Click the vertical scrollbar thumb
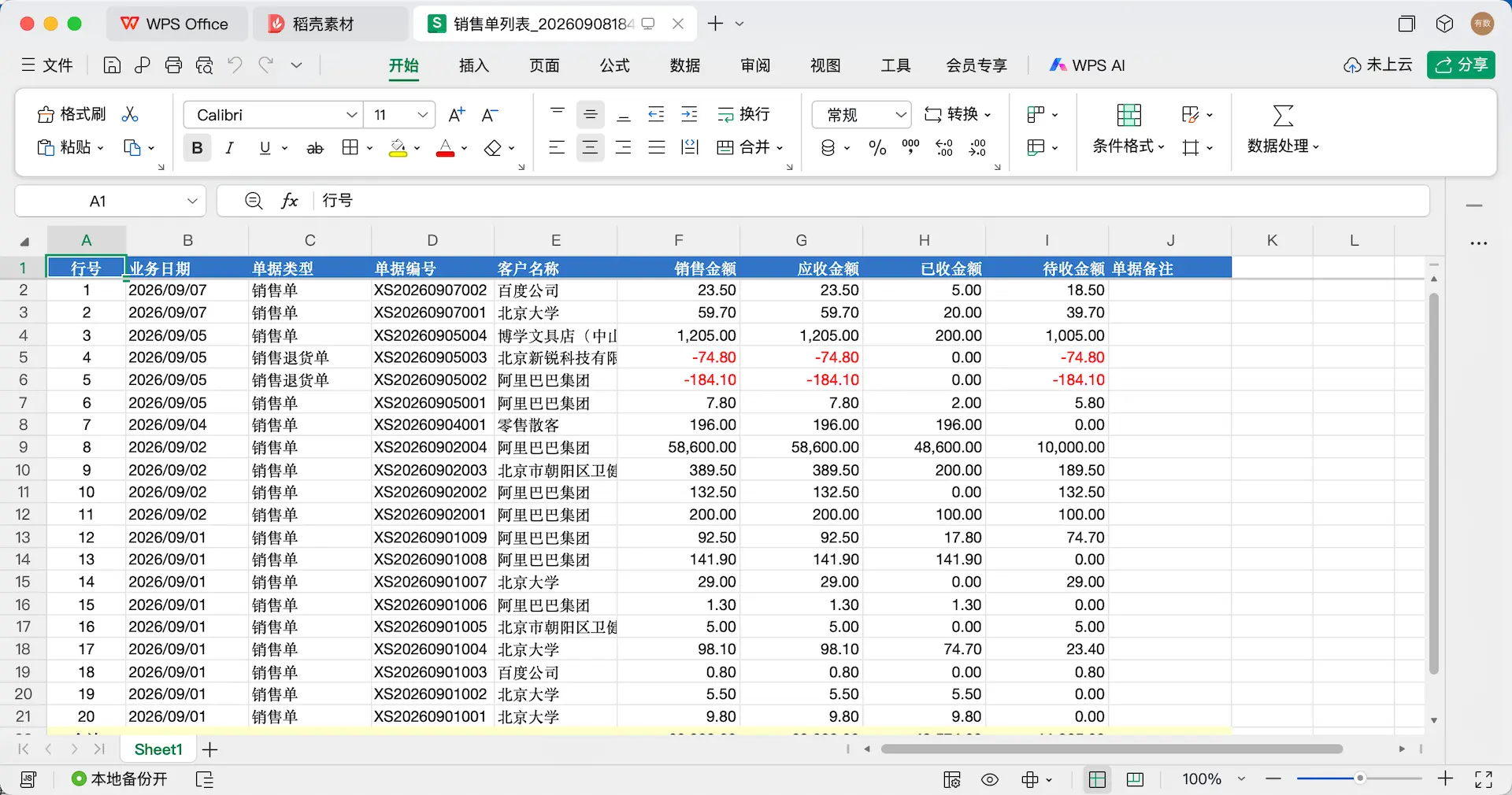1512x795 pixels. pyautogui.click(x=1434, y=483)
